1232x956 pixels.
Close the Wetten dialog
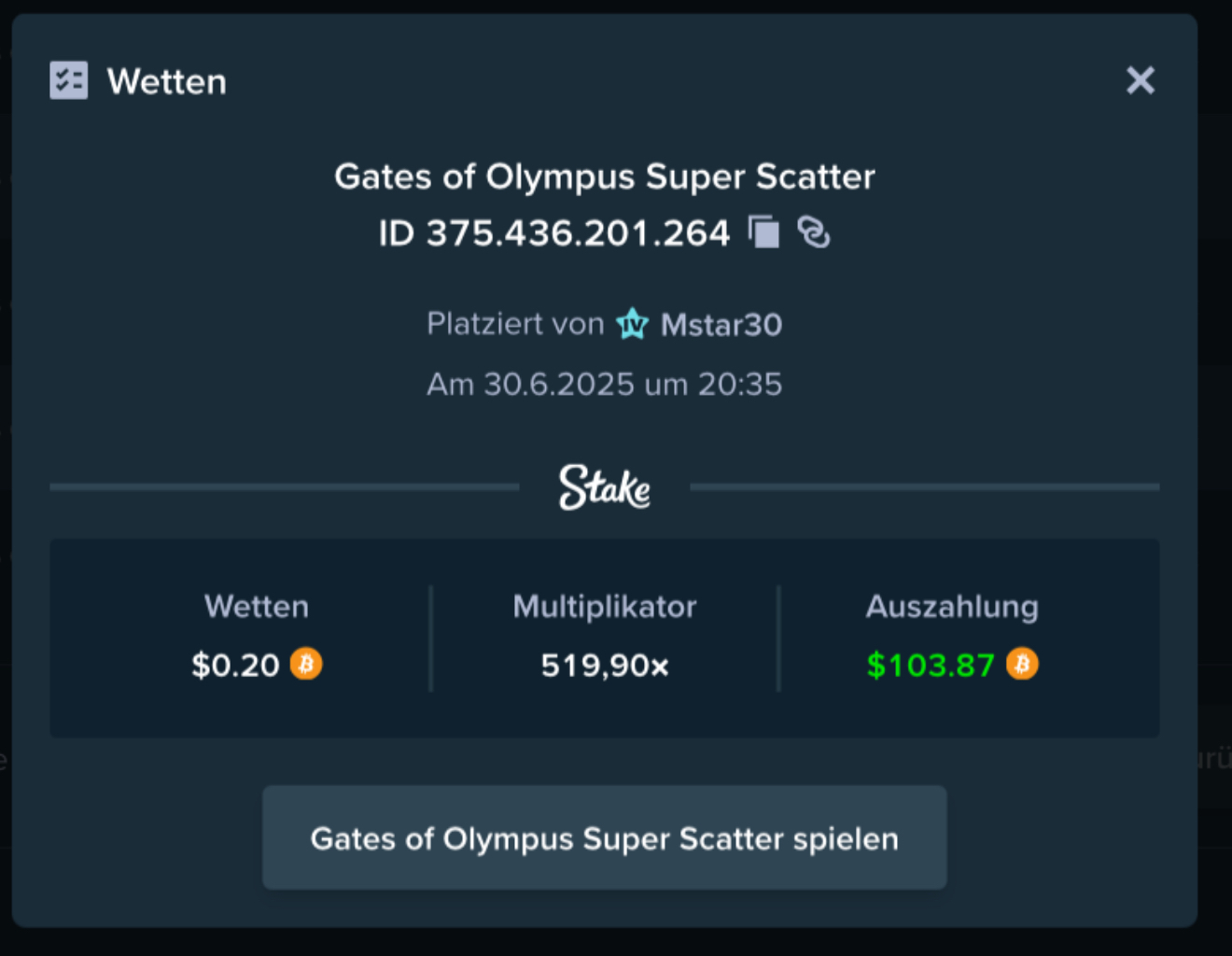1141,80
